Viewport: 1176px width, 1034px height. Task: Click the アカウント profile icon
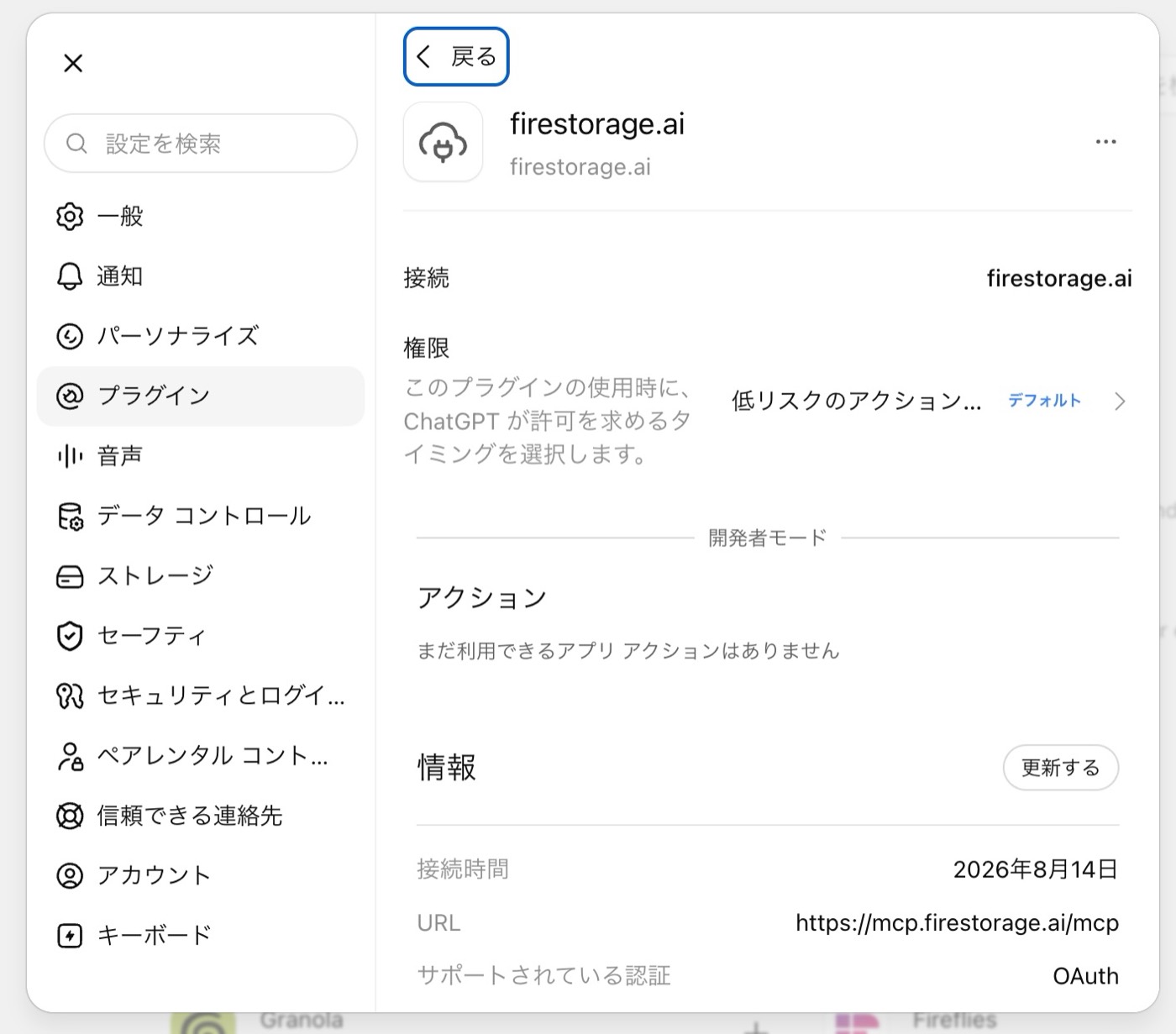[x=70, y=875]
